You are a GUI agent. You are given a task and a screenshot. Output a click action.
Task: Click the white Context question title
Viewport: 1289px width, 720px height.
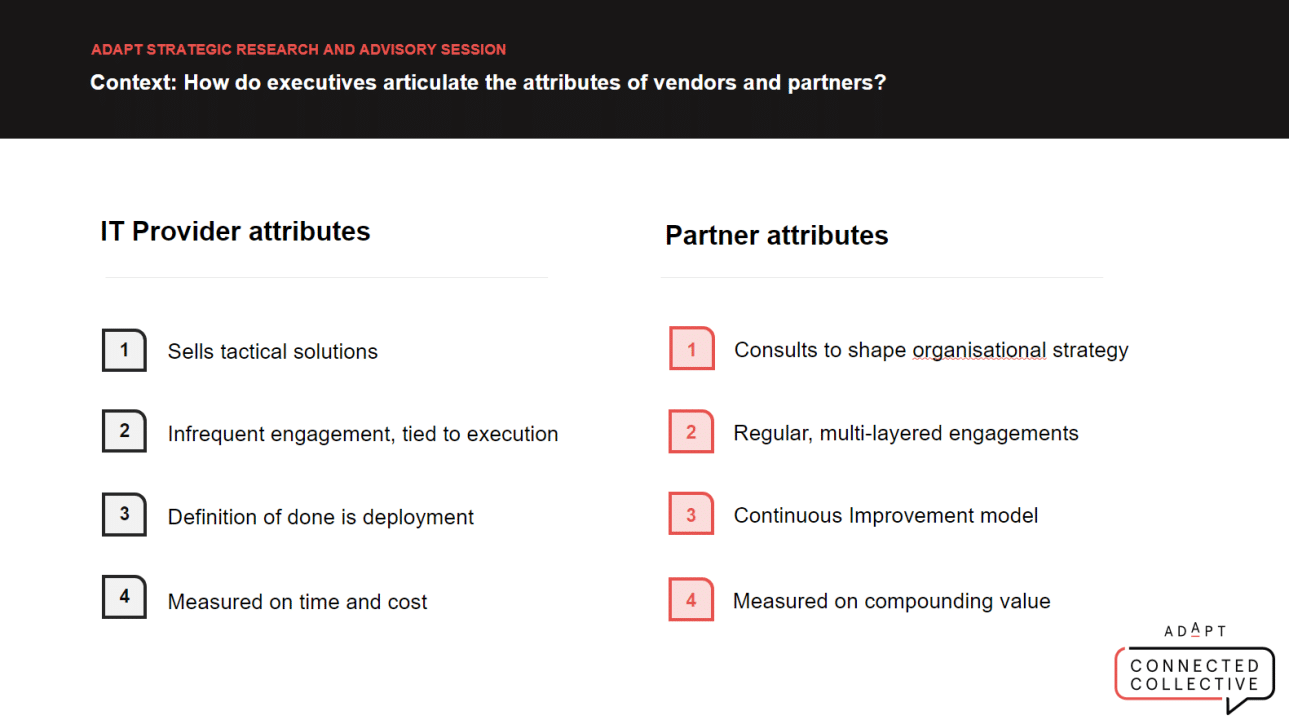[x=488, y=82]
